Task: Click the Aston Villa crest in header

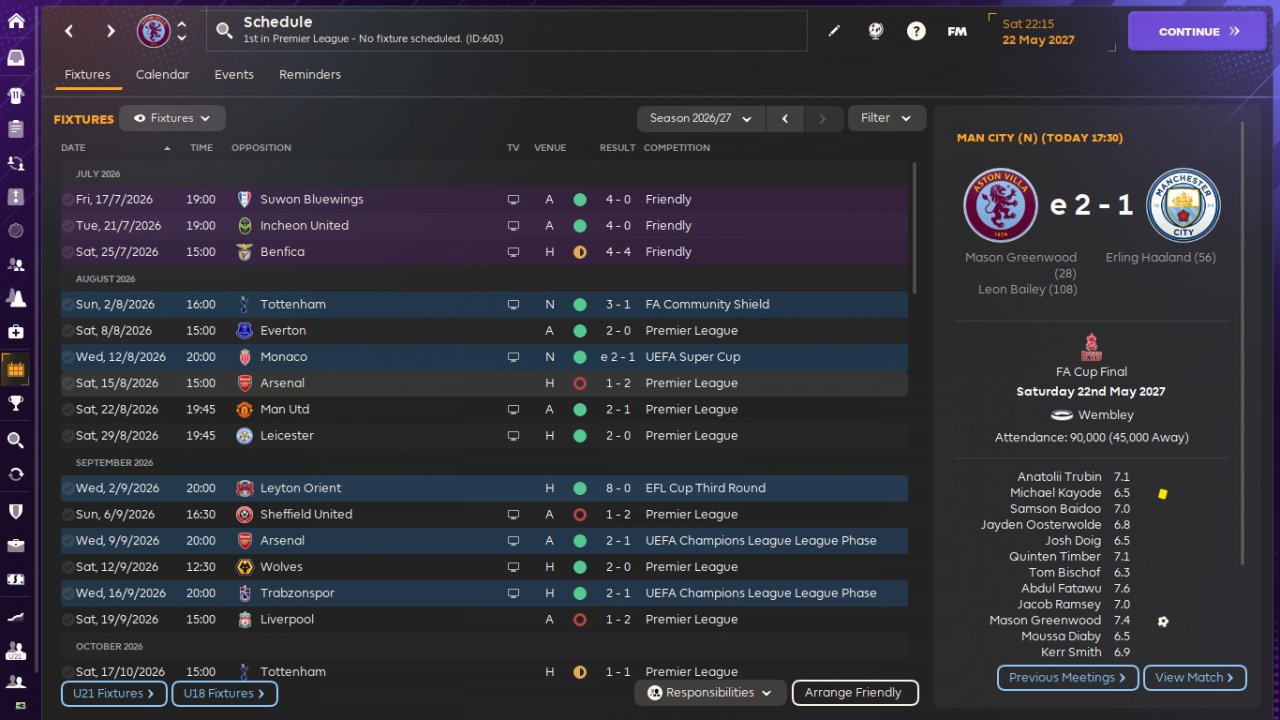Action: click(153, 31)
